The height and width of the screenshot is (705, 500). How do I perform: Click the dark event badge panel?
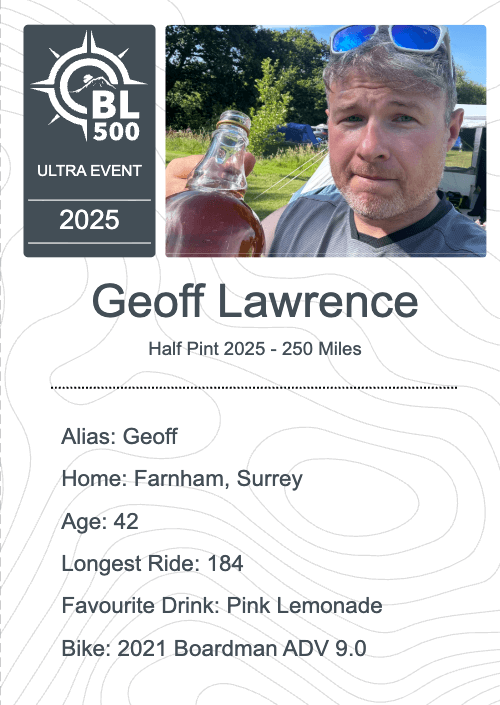tap(89, 141)
